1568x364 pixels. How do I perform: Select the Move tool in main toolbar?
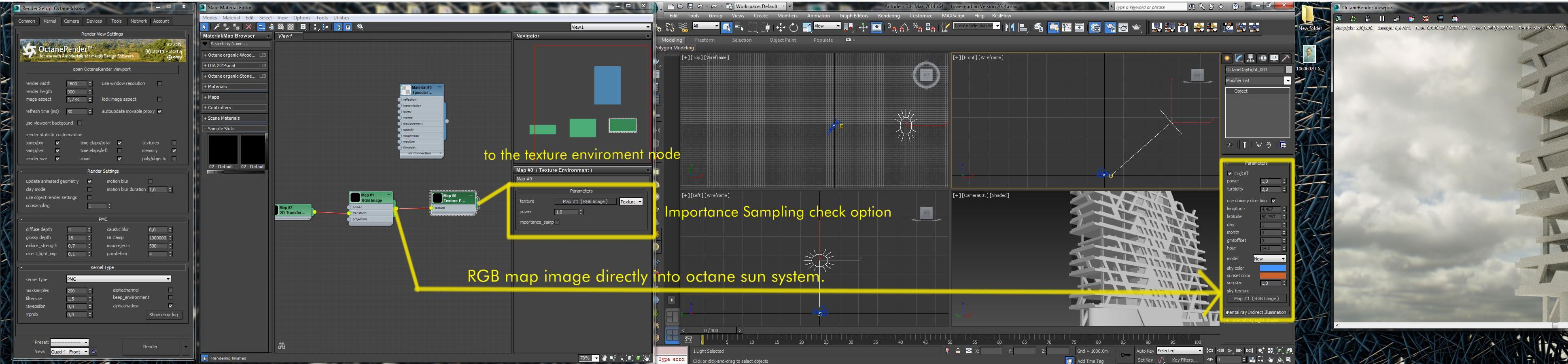780,28
